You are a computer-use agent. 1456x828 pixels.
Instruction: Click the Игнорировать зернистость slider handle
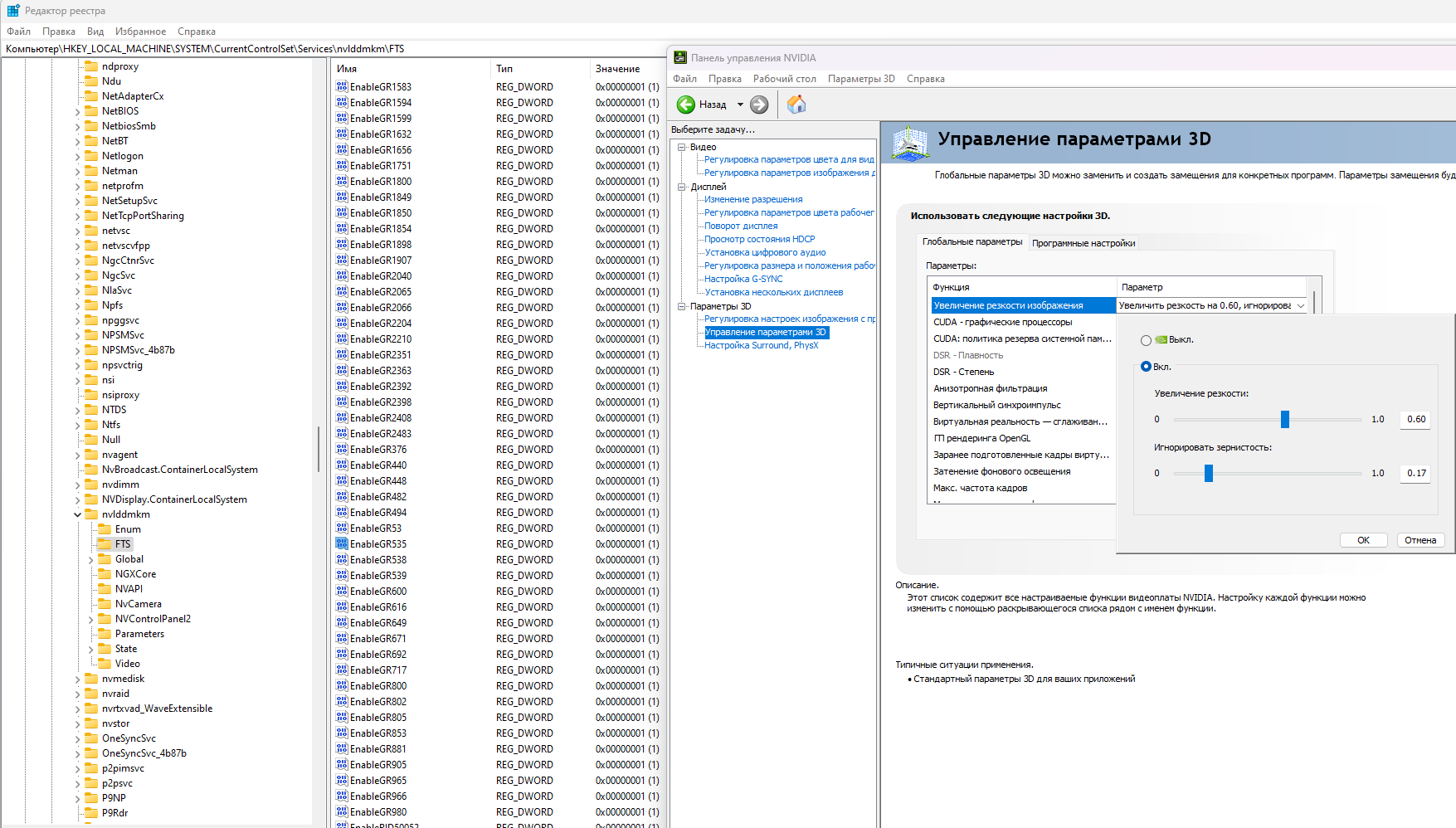point(1209,473)
